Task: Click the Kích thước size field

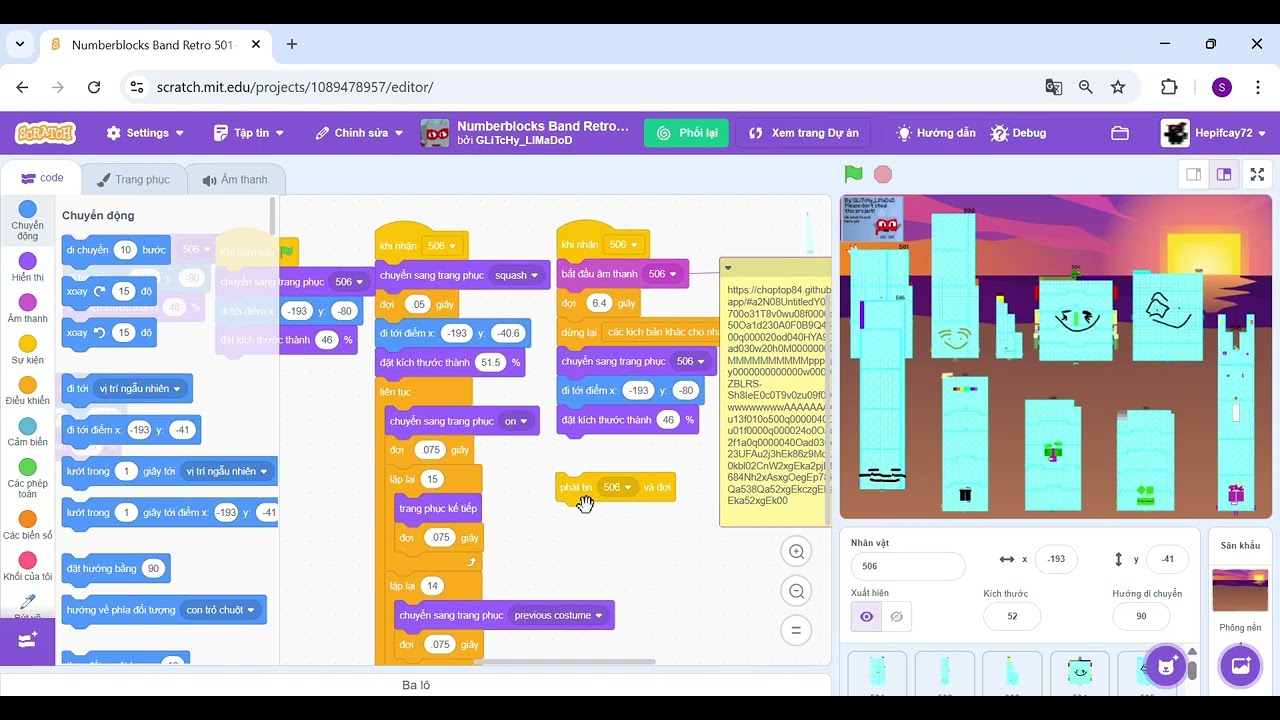Action: pyautogui.click(x=1012, y=616)
